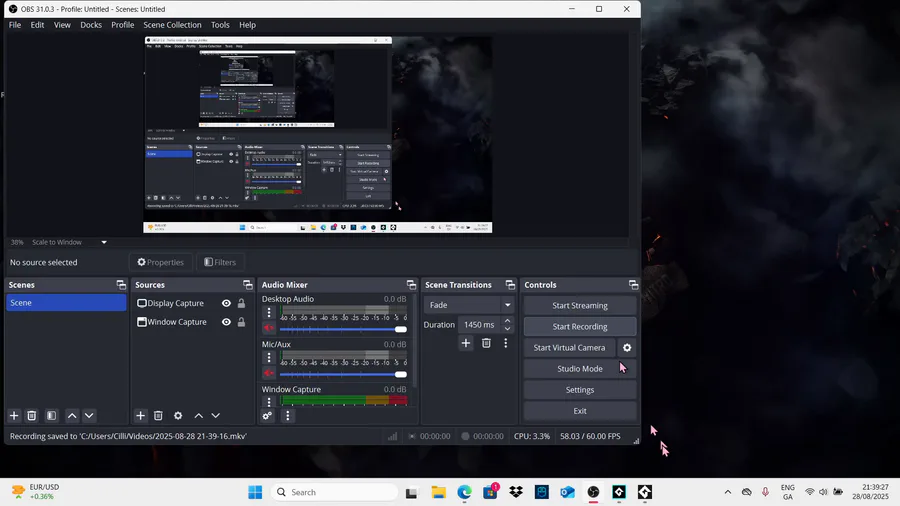This screenshot has width=900, height=506.
Task: Click Start Streaming button
Action: point(580,305)
